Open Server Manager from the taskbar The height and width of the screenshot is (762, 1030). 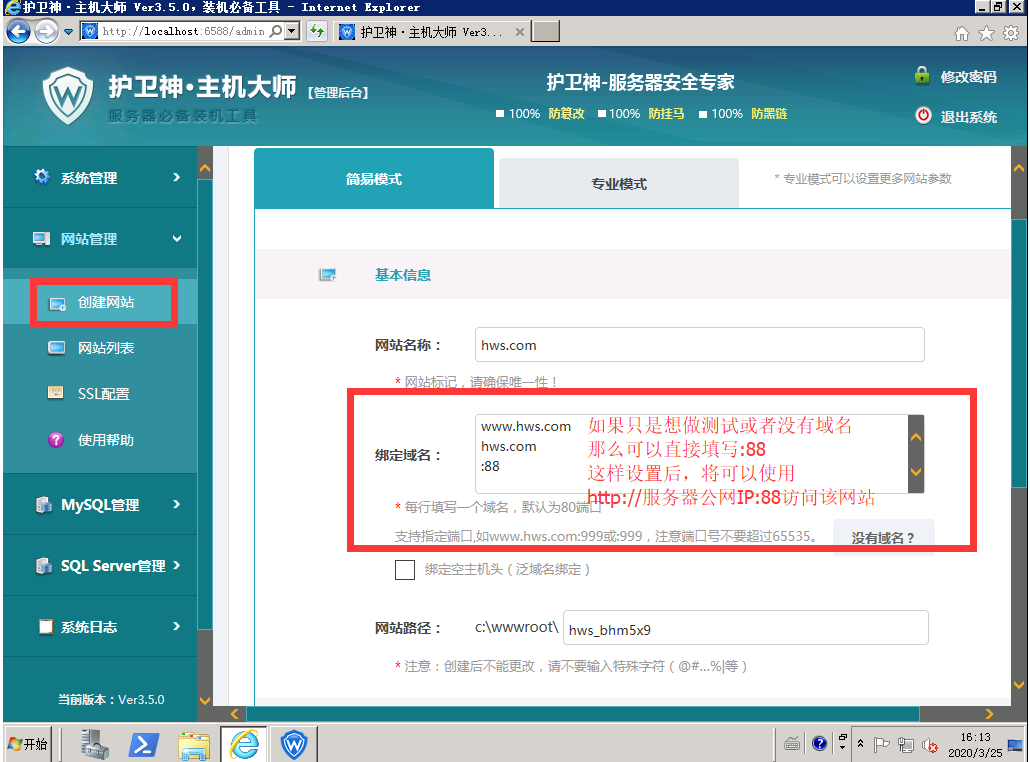95,743
